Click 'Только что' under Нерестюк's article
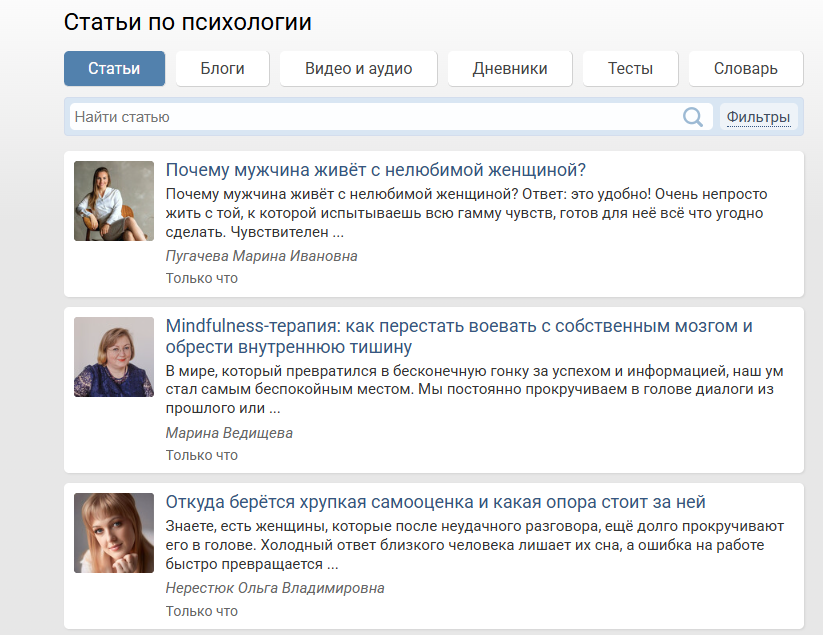 202,611
